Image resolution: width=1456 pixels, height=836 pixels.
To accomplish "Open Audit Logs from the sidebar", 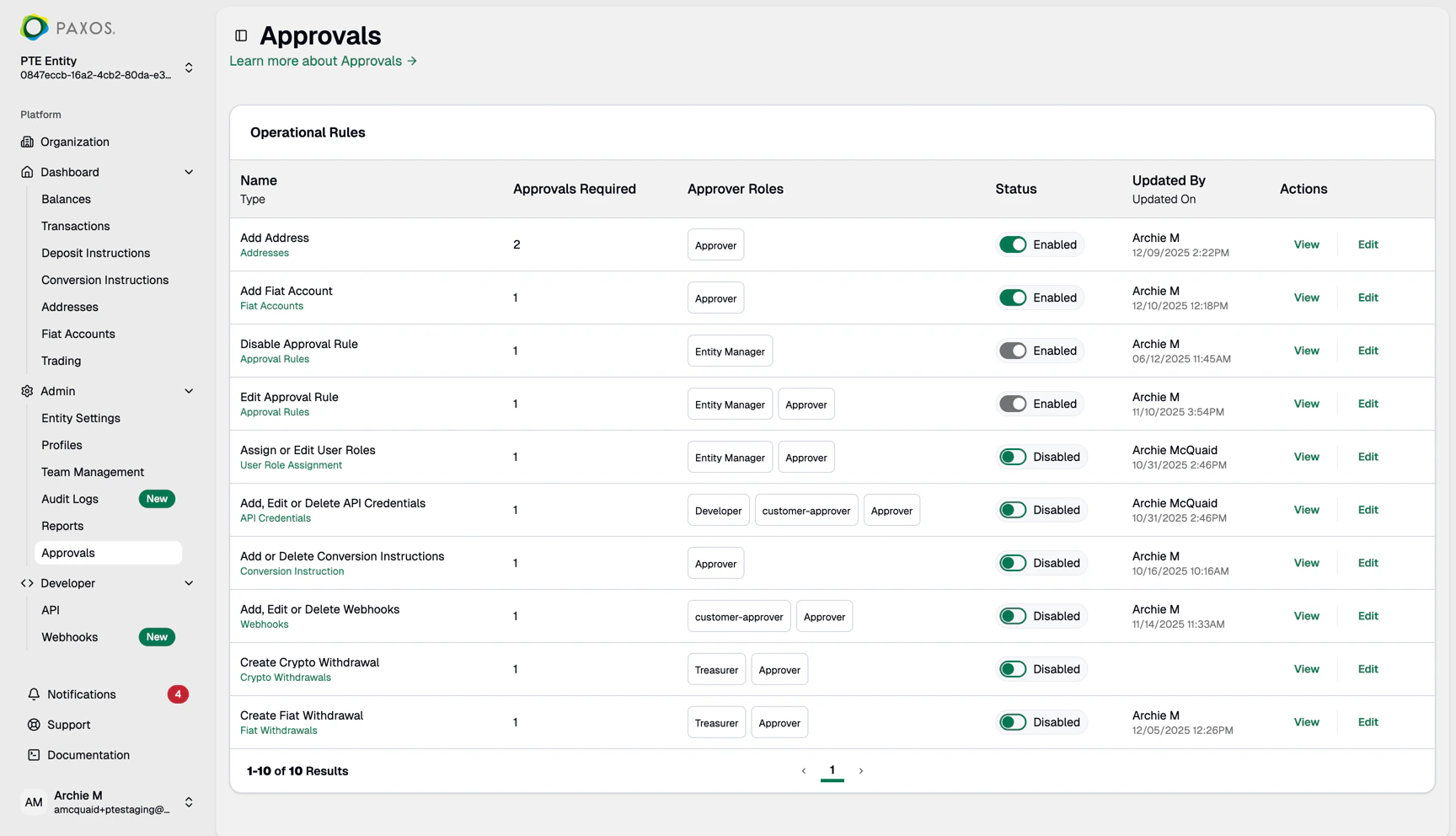I will [70, 499].
